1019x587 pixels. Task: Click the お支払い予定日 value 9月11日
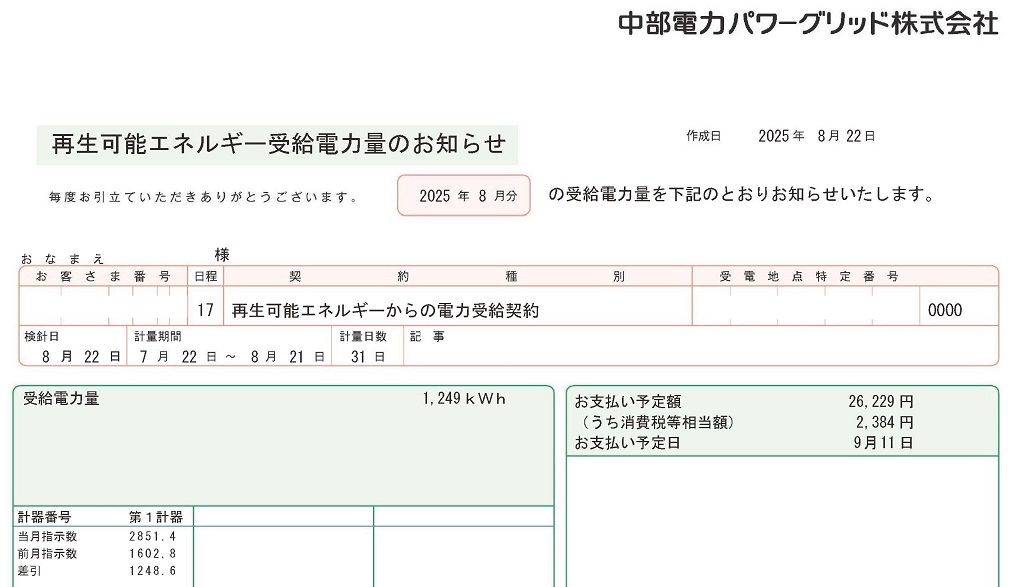click(883, 442)
